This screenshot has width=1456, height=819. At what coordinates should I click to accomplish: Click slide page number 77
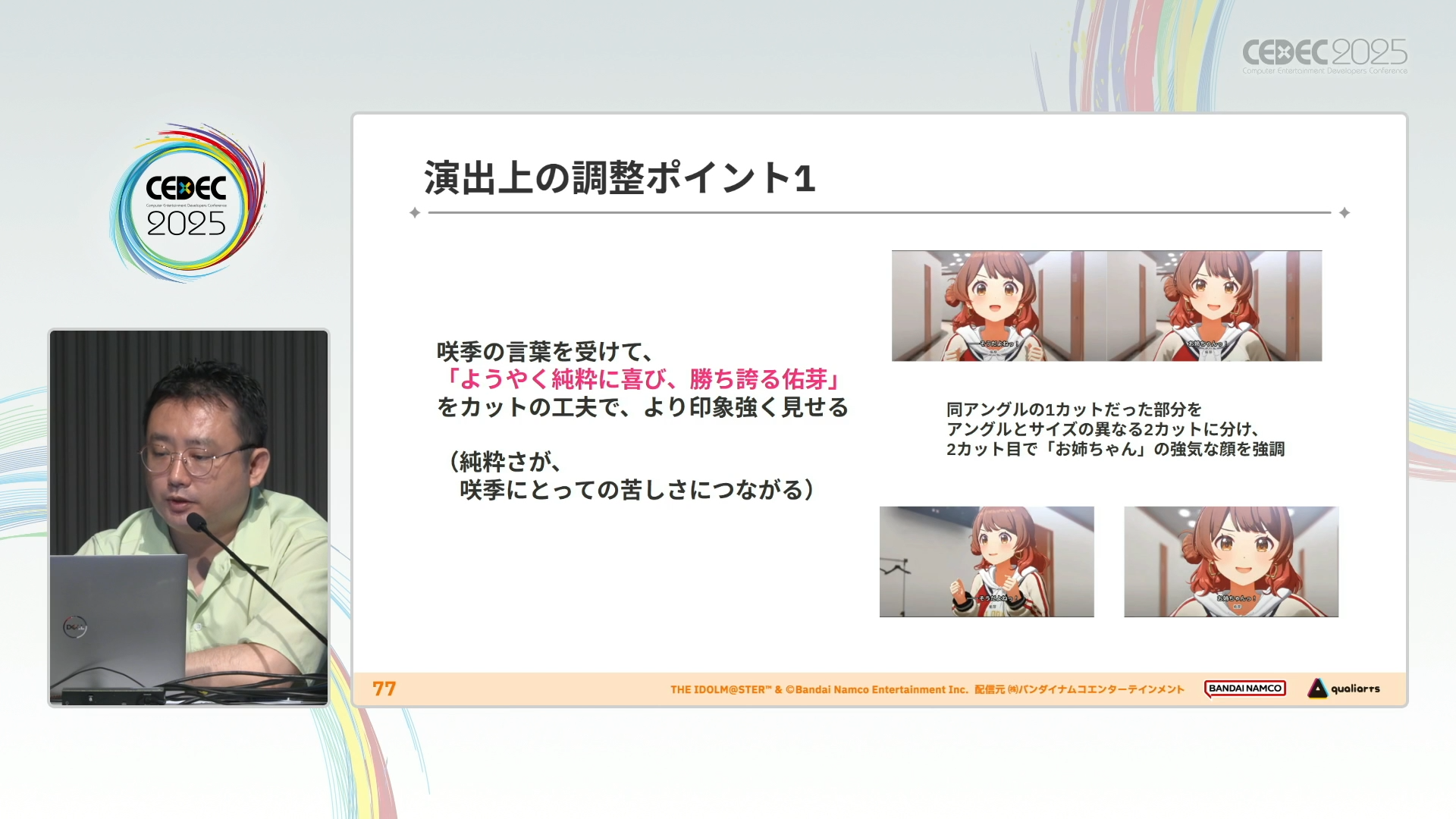pyautogui.click(x=384, y=689)
